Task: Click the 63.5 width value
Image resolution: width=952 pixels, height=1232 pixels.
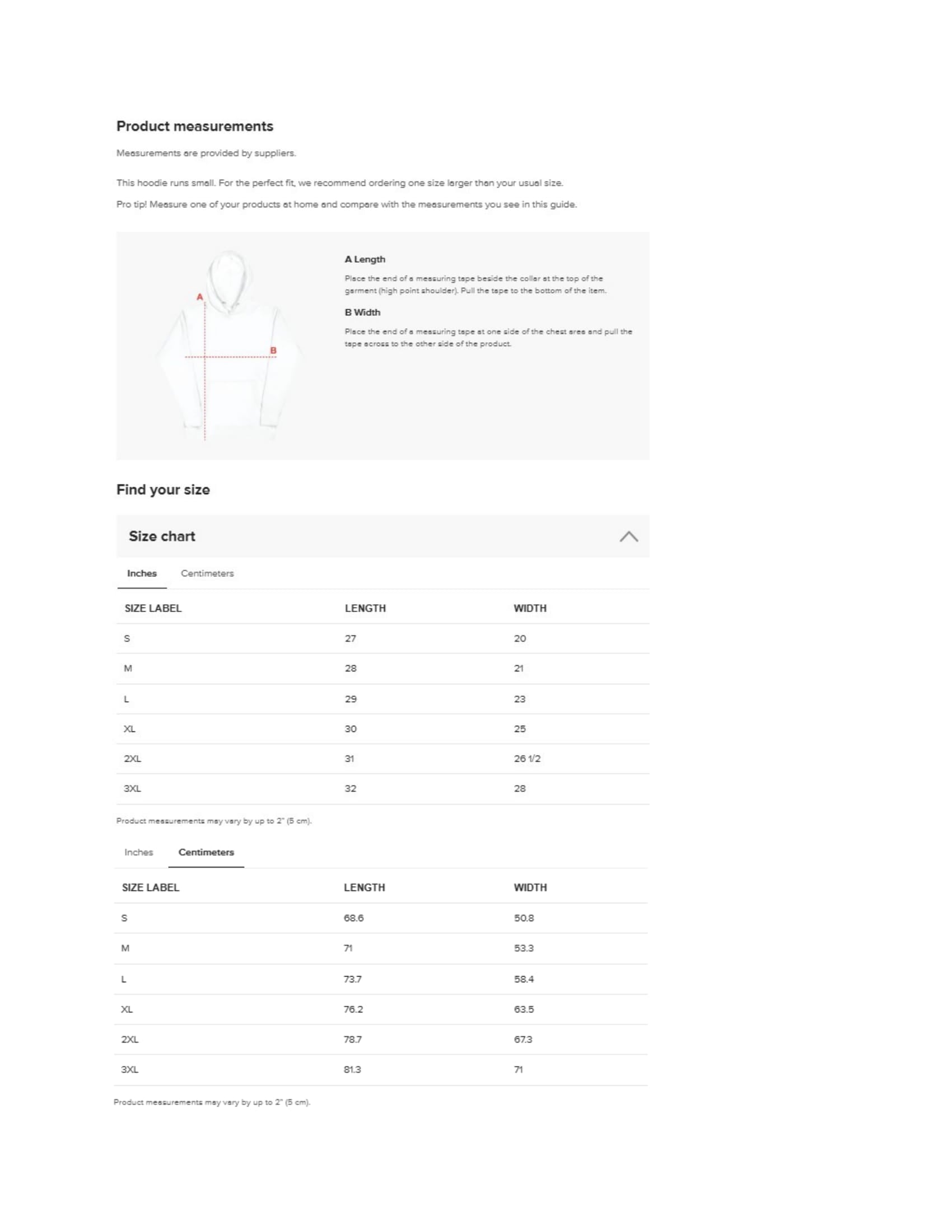Action: click(x=524, y=1009)
